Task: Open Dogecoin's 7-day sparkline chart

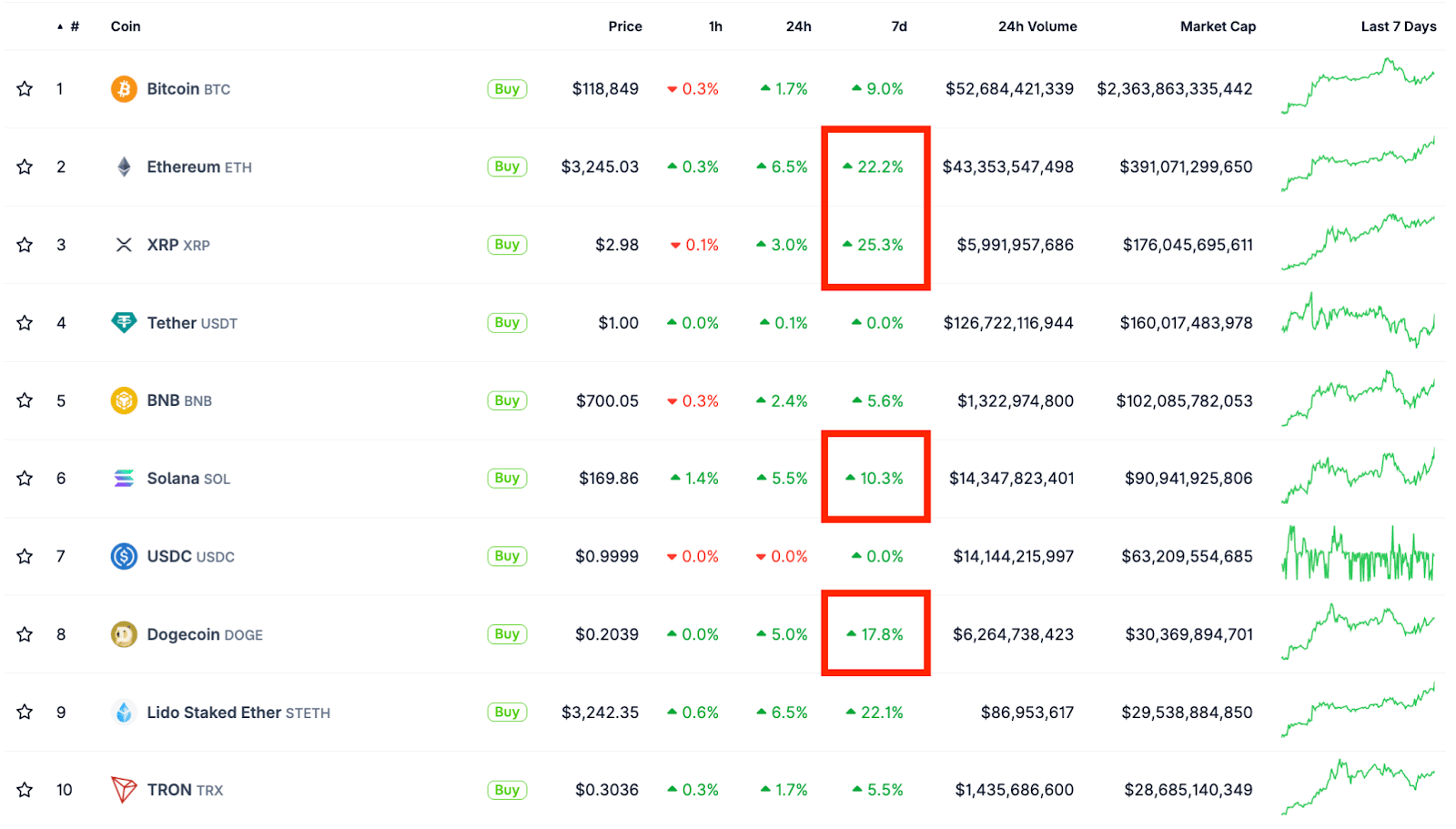Action: pos(1358,632)
